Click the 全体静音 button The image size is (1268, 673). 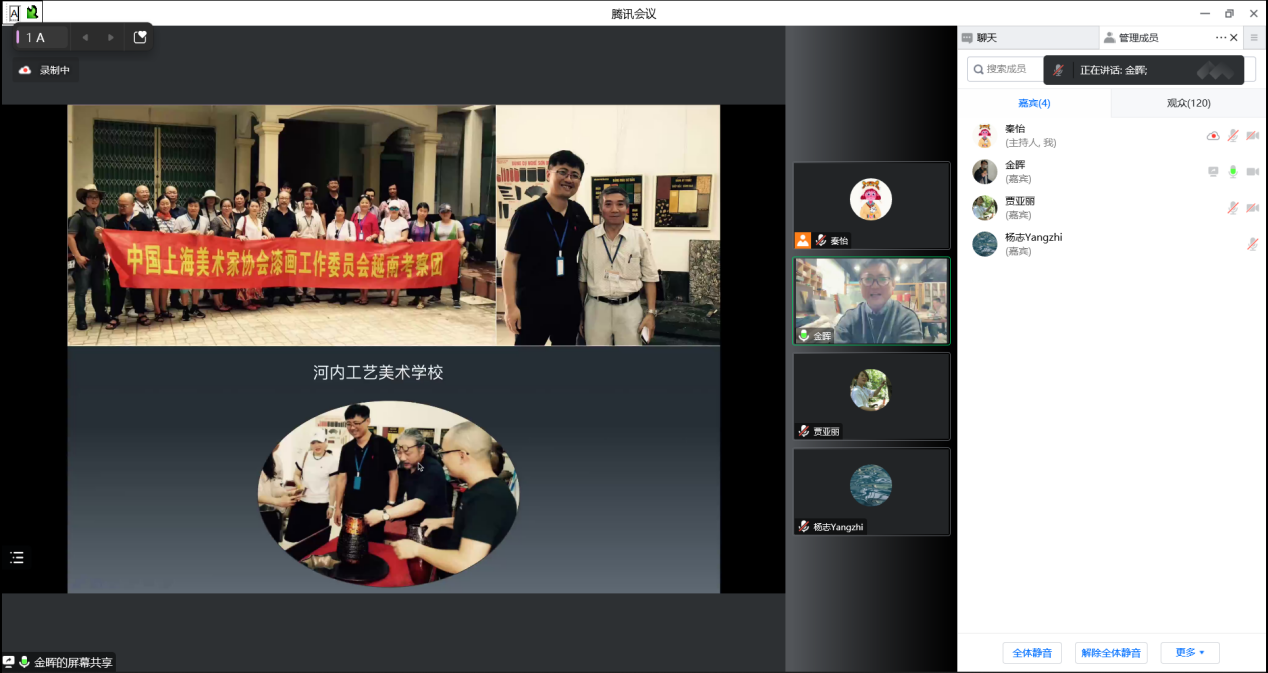(1032, 653)
